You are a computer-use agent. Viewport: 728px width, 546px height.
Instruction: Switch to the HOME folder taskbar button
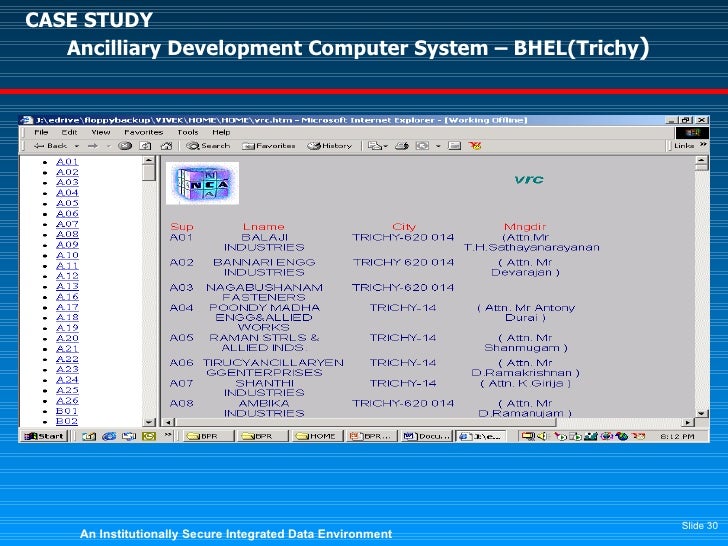pos(318,436)
